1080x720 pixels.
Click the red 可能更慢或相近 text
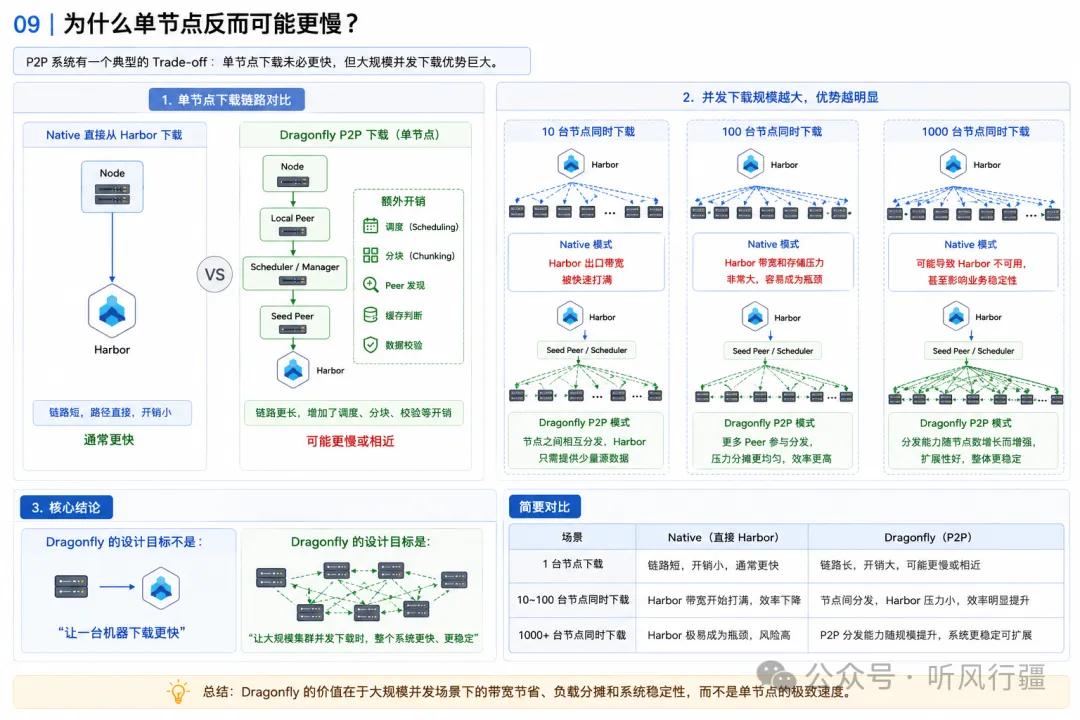point(351,441)
